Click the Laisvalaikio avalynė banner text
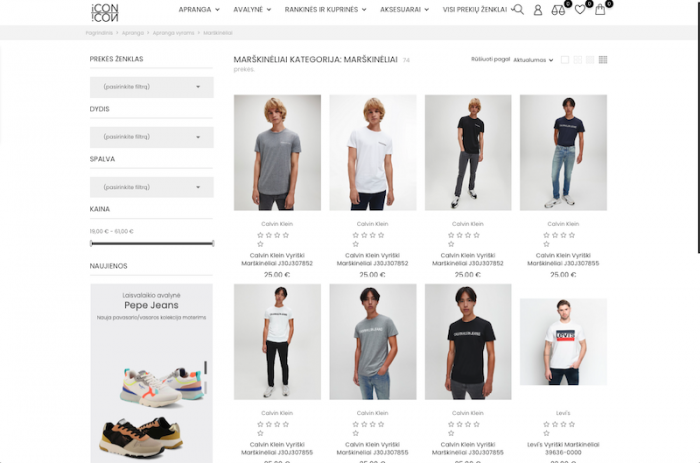The width and height of the screenshot is (700, 463). (x=151, y=295)
